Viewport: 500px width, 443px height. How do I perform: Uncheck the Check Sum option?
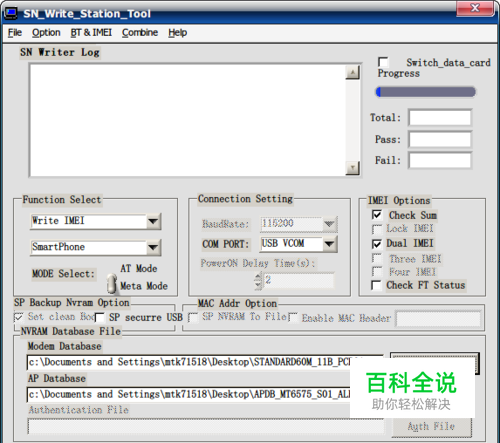click(x=377, y=215)
